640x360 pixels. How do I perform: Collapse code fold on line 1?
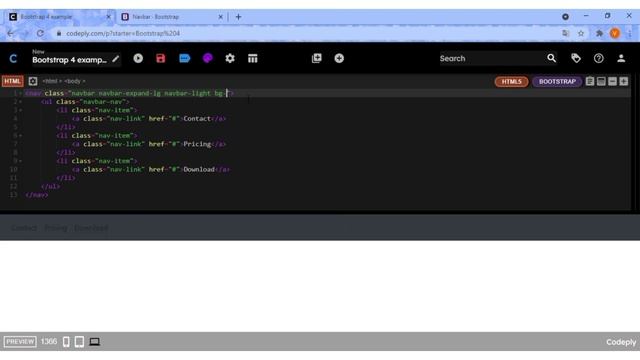tap(20, 93)
